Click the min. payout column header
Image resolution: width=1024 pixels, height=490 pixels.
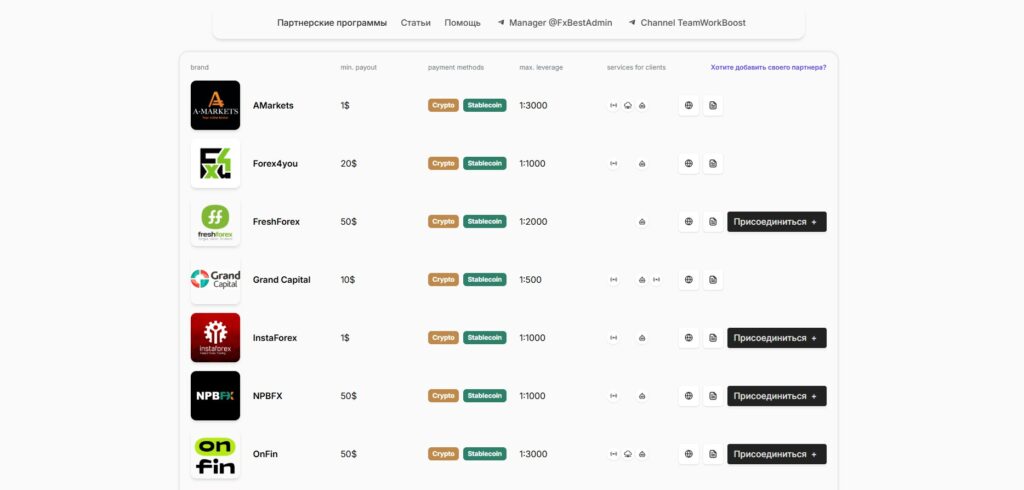point(359,67)
